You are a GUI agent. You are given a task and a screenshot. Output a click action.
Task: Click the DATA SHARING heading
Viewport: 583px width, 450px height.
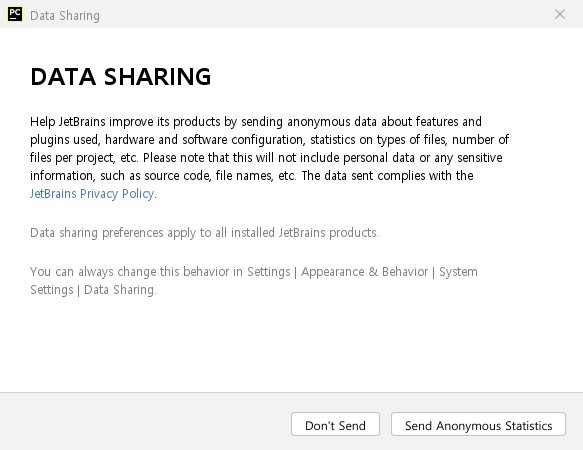click(121, 77)
